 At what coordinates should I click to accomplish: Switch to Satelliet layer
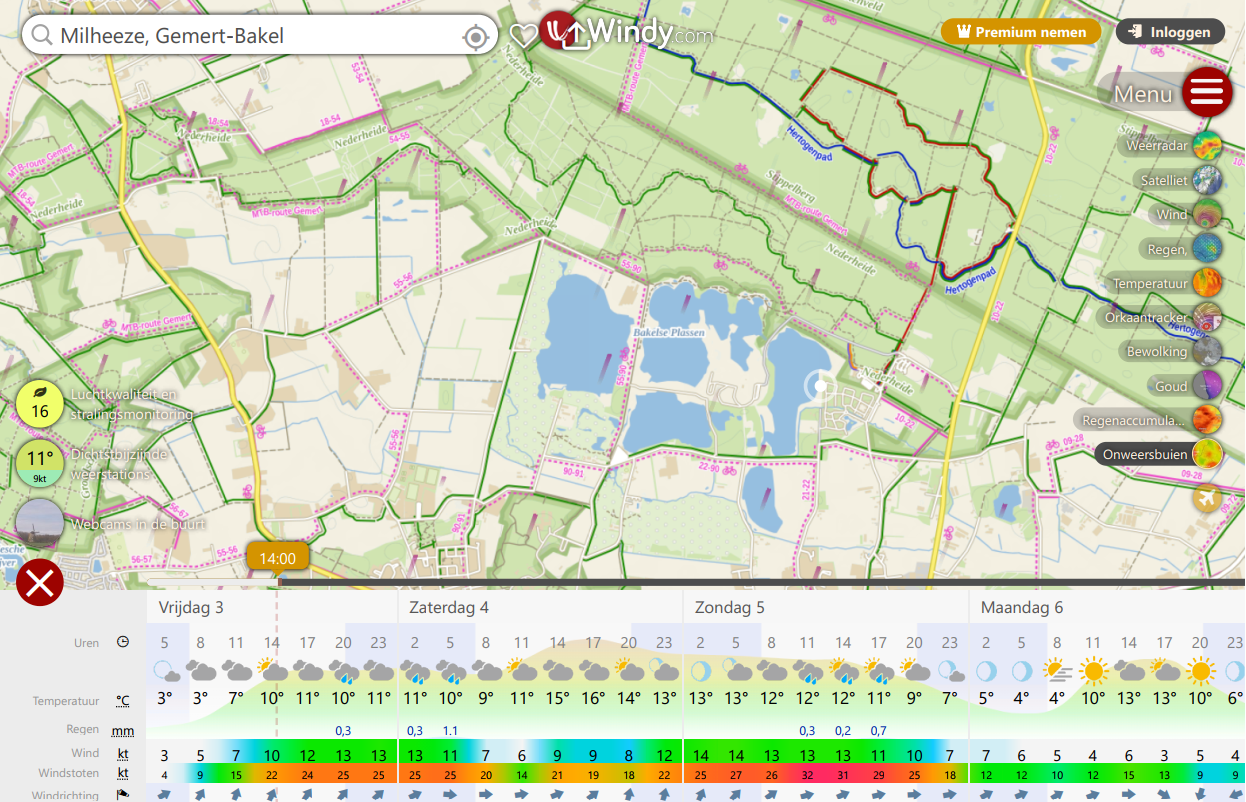pyautogui.click(x=1207, y=180)
